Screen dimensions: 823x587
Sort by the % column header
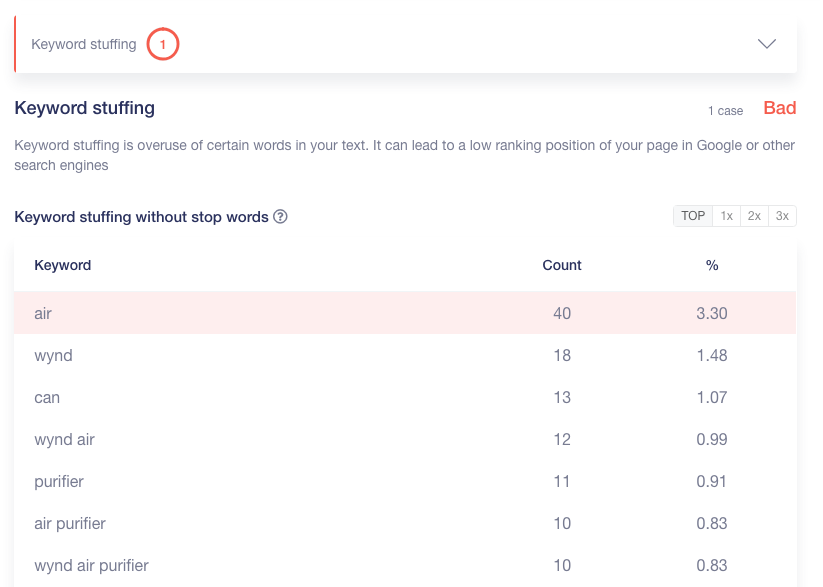712,265
